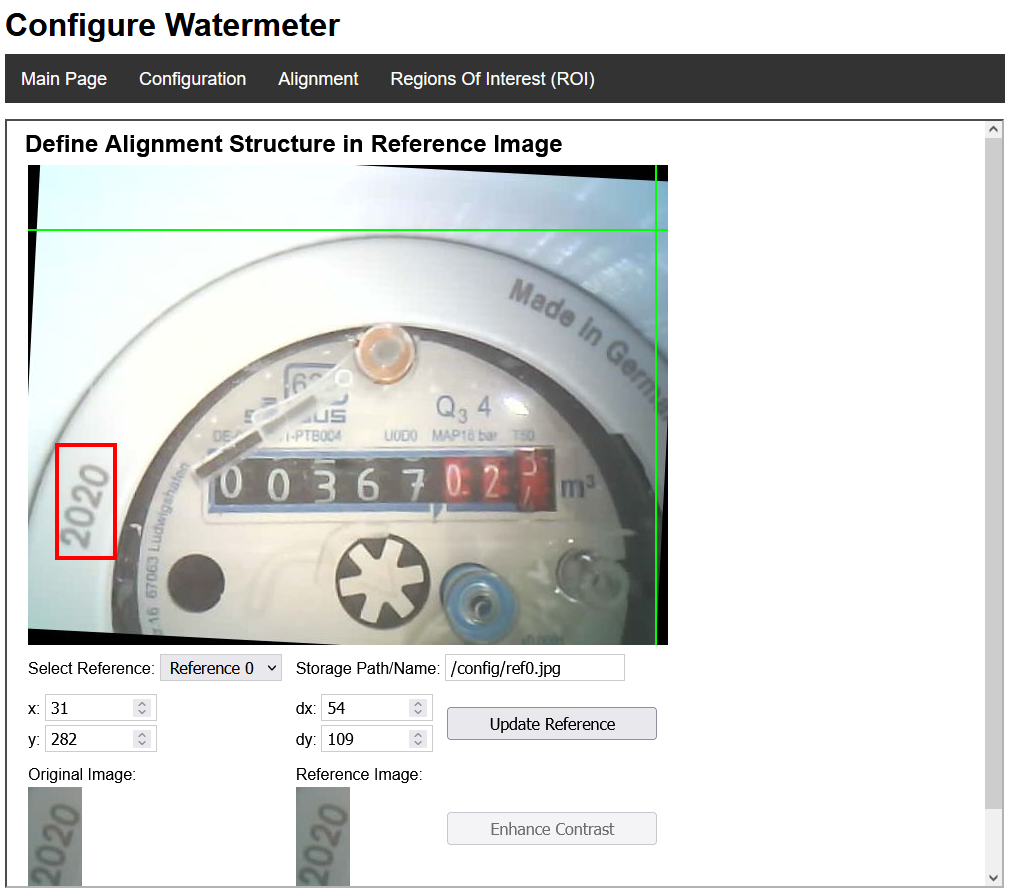Click the scrollbar down arrow
The image size is (1011, 896).
click(x=994, y=877)
